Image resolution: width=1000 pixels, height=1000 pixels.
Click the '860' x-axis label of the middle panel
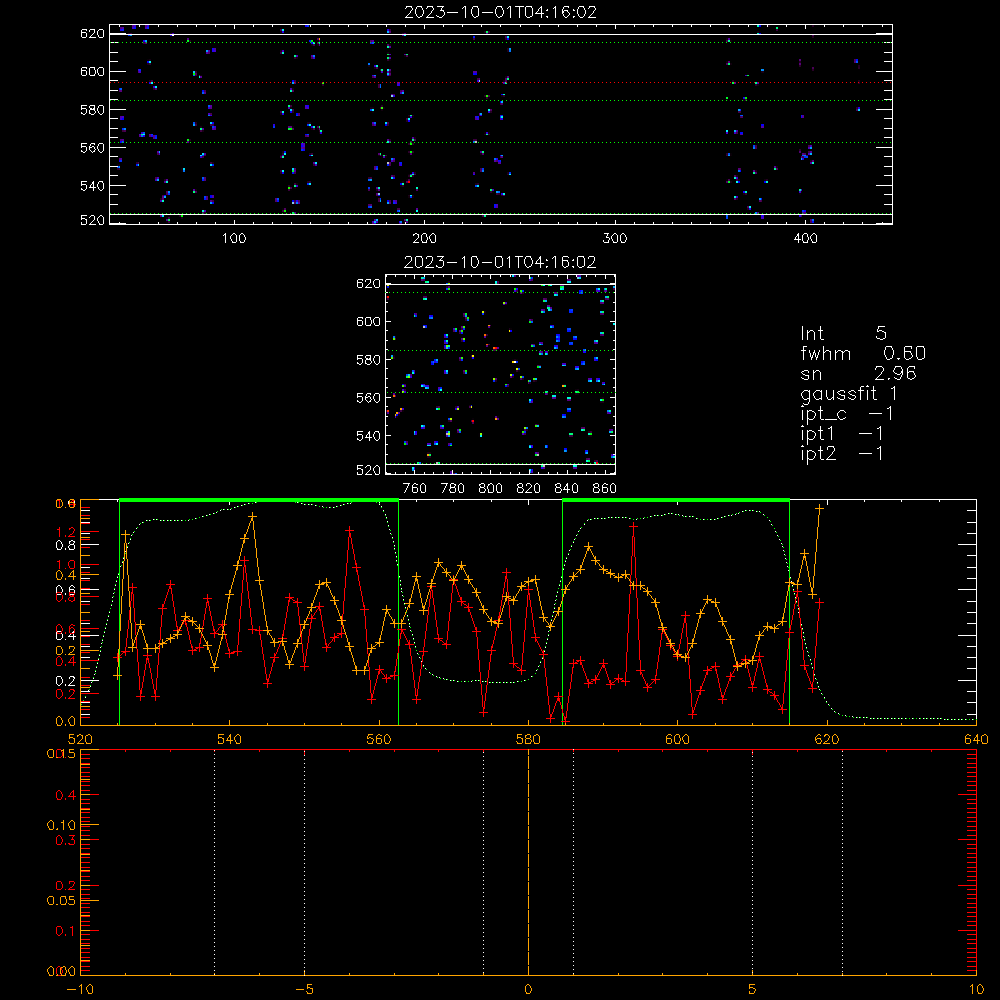pos(605,489)
